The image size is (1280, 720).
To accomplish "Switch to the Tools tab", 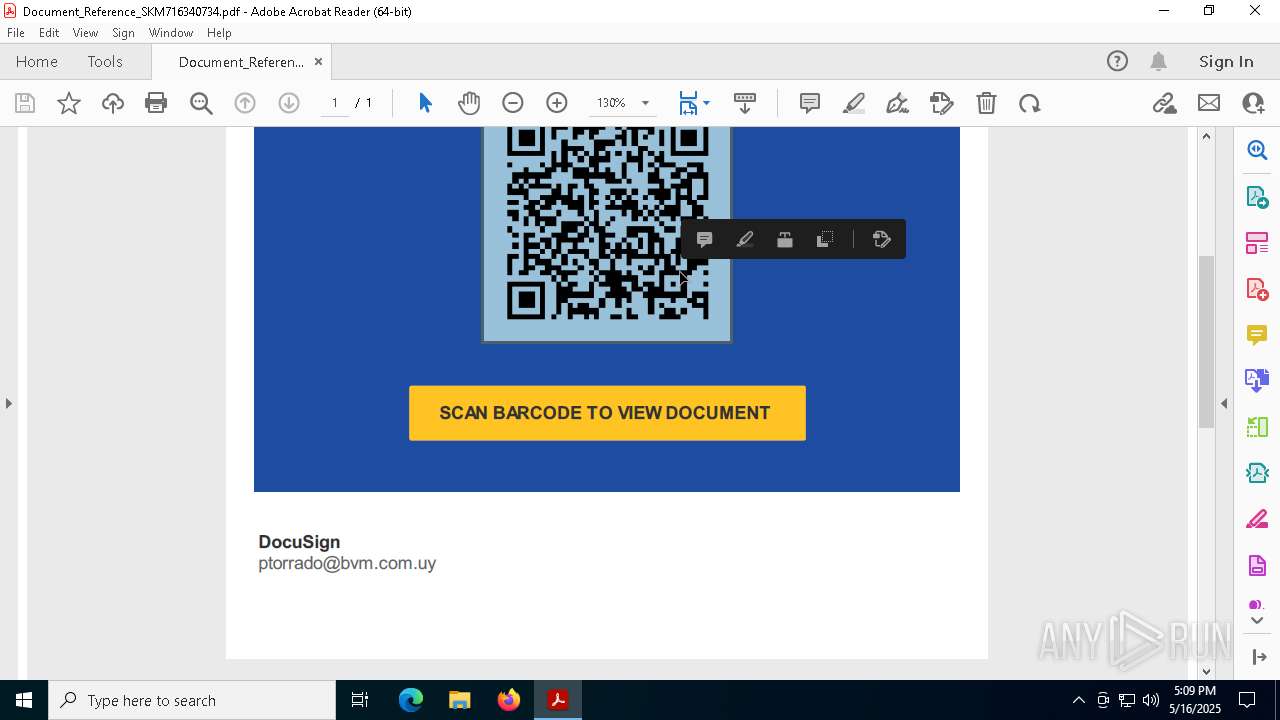I will tap(105, 61).
